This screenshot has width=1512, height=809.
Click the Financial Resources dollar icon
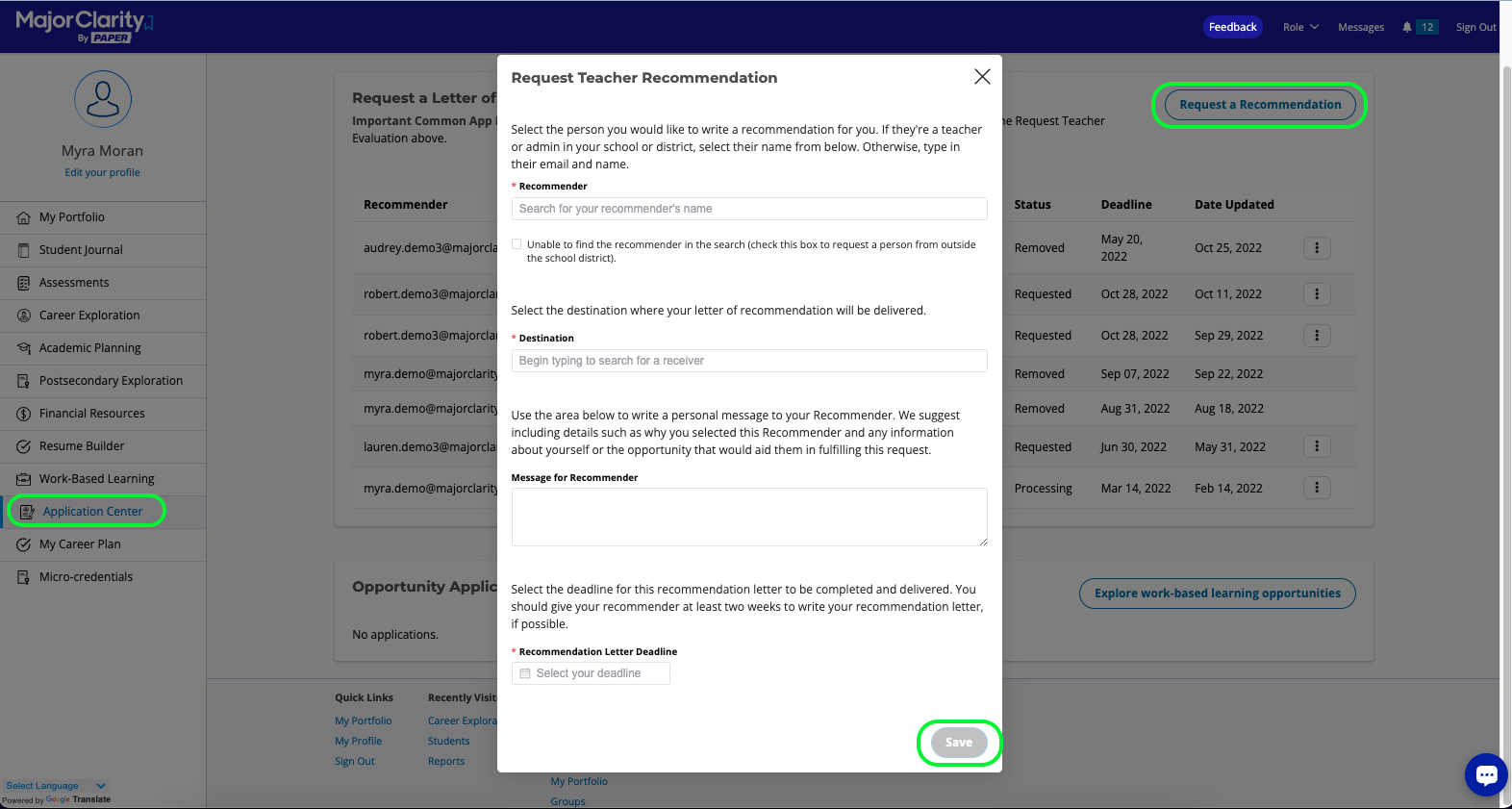click(x=24, y=414)
